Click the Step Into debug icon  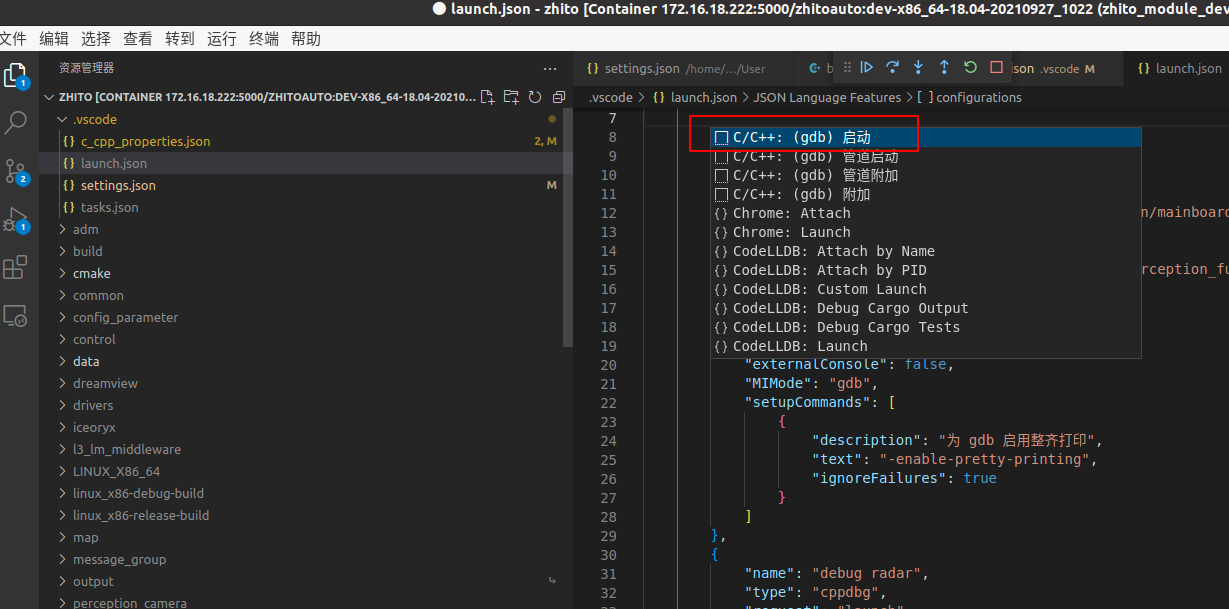[x=918, y=68]
